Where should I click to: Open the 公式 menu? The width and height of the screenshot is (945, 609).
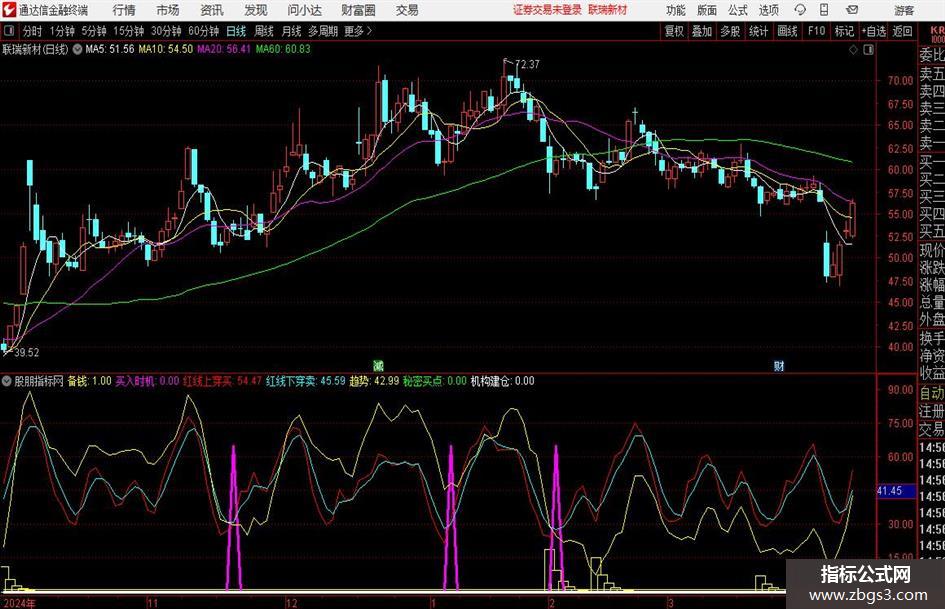[738, 10]
